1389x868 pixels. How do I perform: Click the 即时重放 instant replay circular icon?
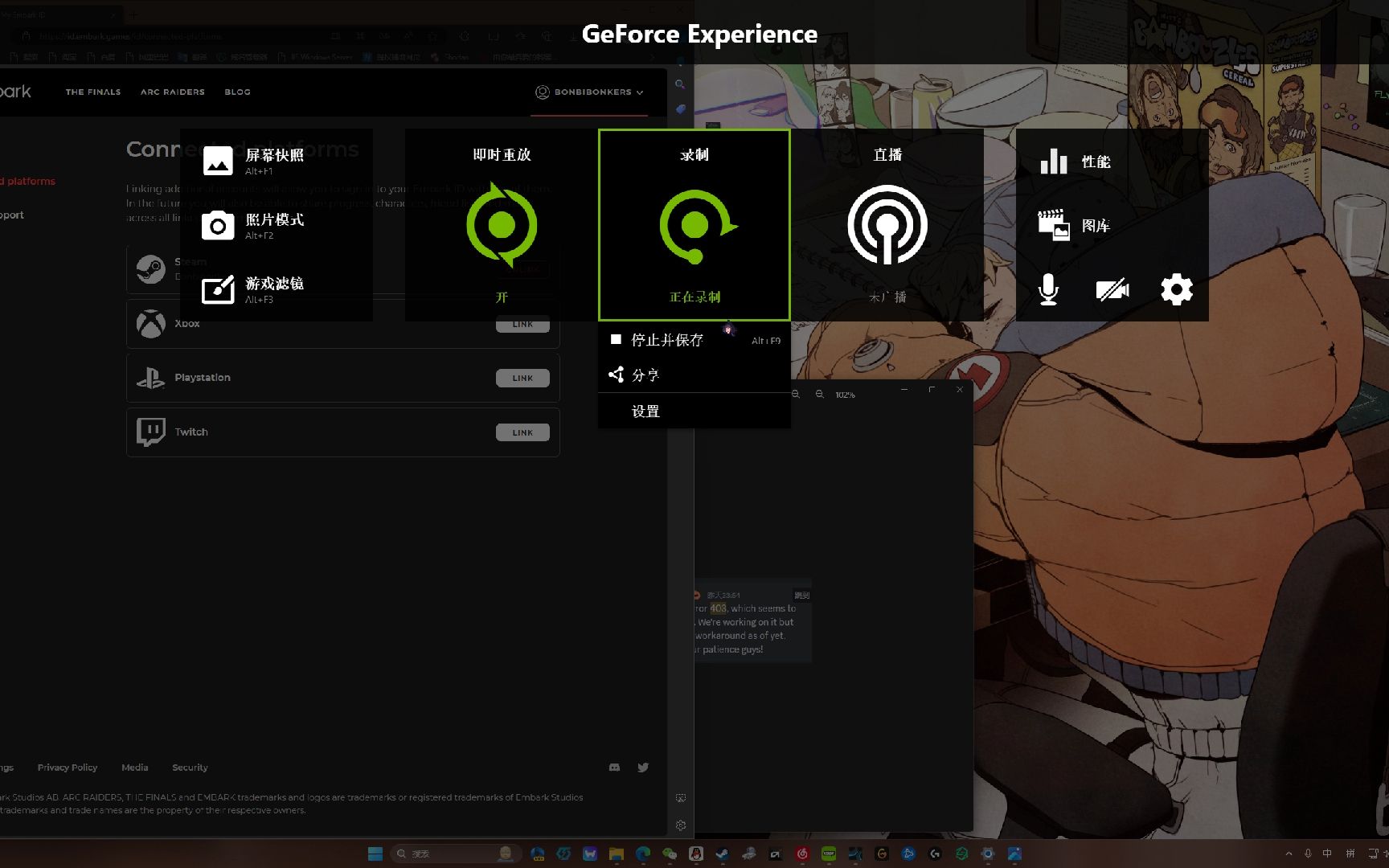(x=502, y=225)
